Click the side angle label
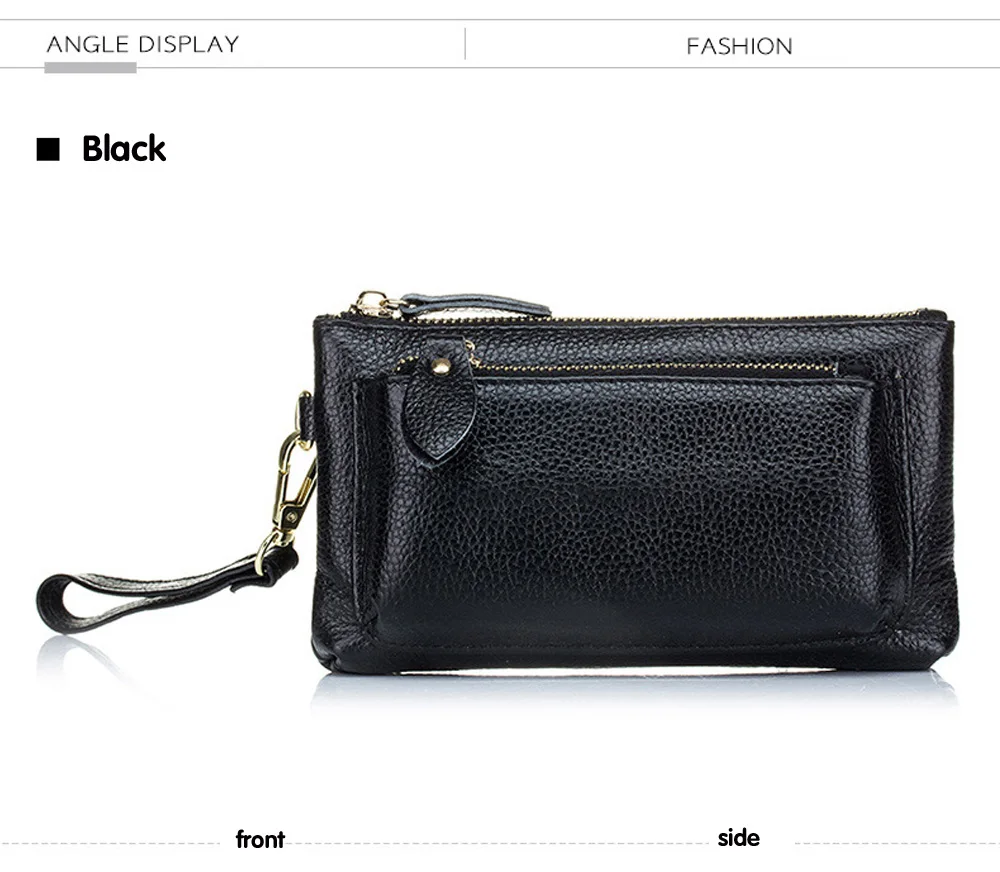1000x872 pixels. click(x=739, y=838)
